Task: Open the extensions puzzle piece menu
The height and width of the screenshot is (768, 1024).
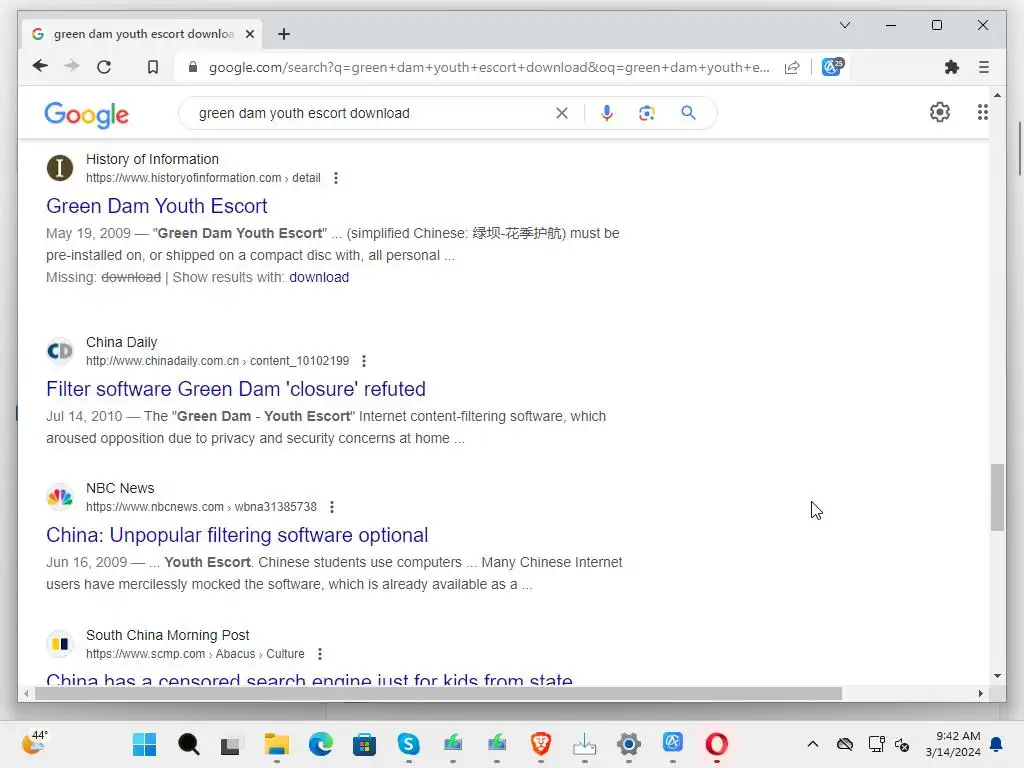Action: click(952, 67)
